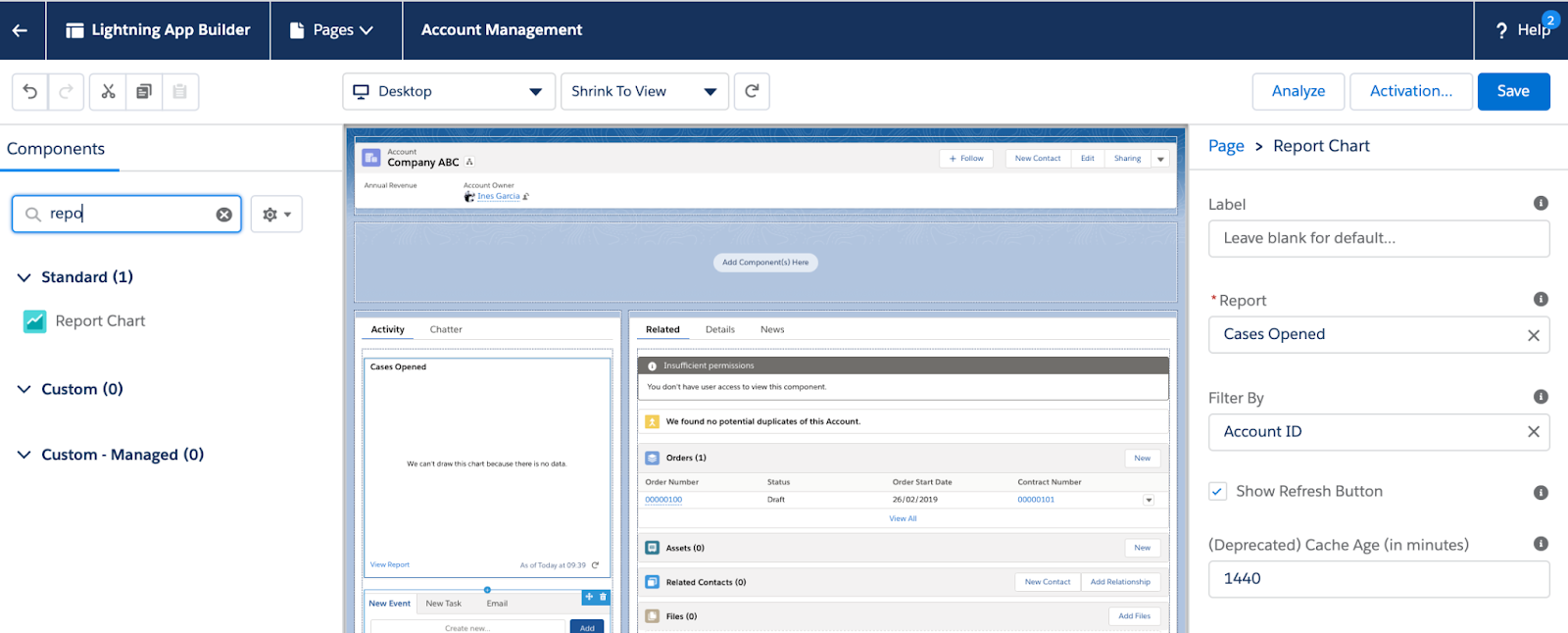Collapse the Standard (1) section

pyautogui.click(x=24, y=277)
